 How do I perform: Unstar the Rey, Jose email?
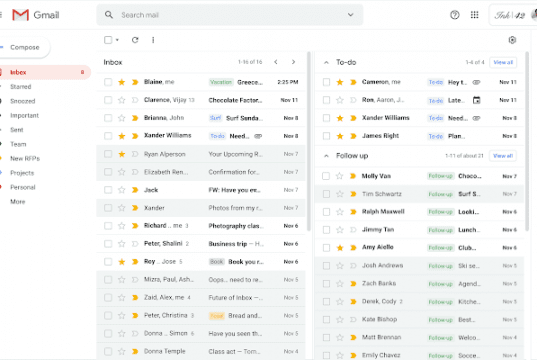coord(121,262)
